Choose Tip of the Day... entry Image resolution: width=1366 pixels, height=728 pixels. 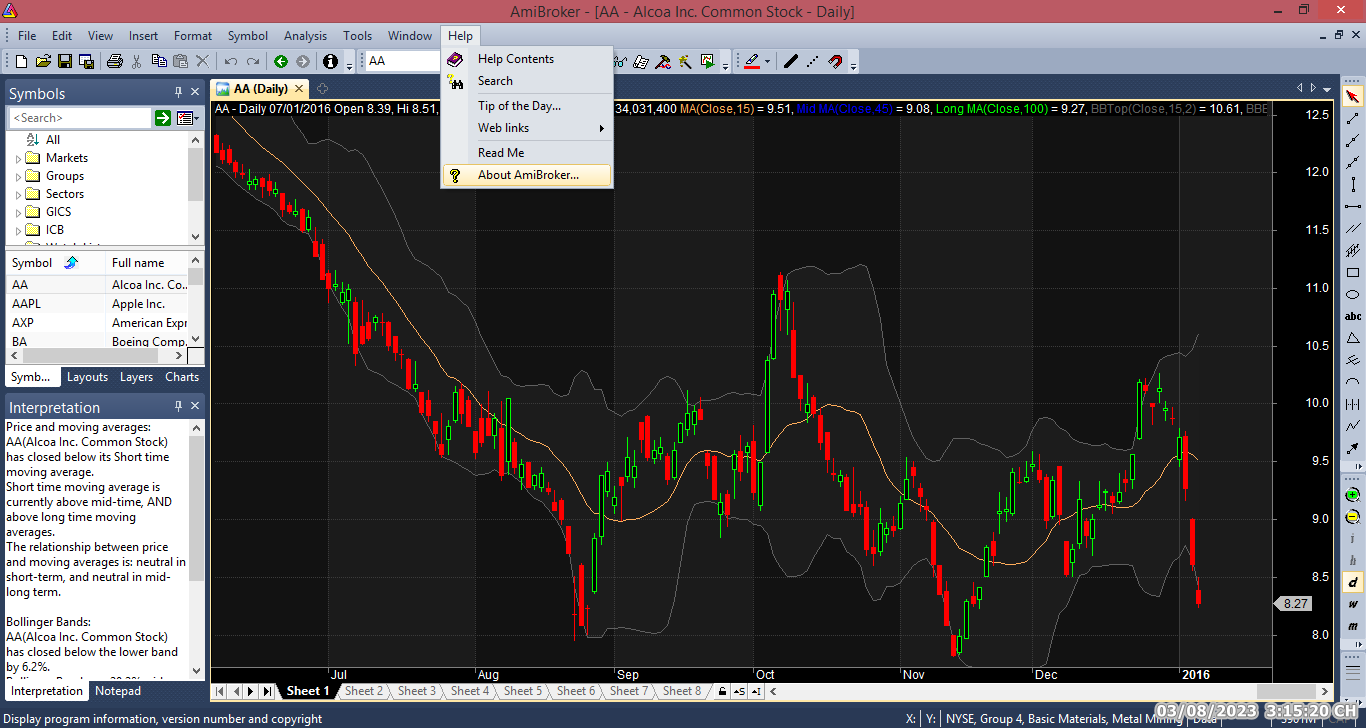click(527, 106)
